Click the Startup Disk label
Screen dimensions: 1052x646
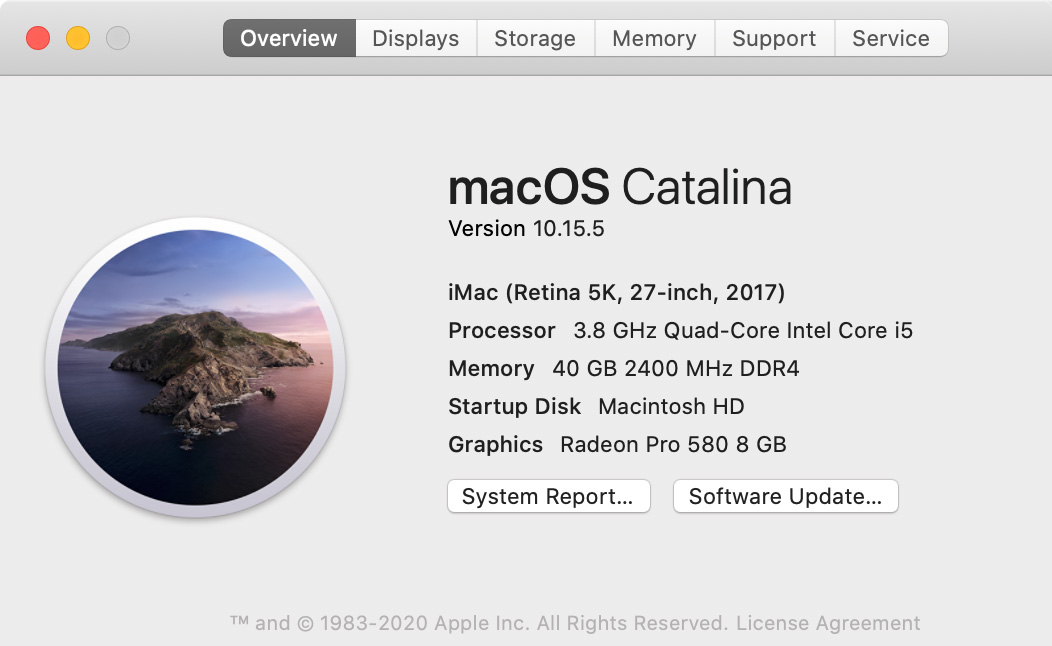(515, 407)
